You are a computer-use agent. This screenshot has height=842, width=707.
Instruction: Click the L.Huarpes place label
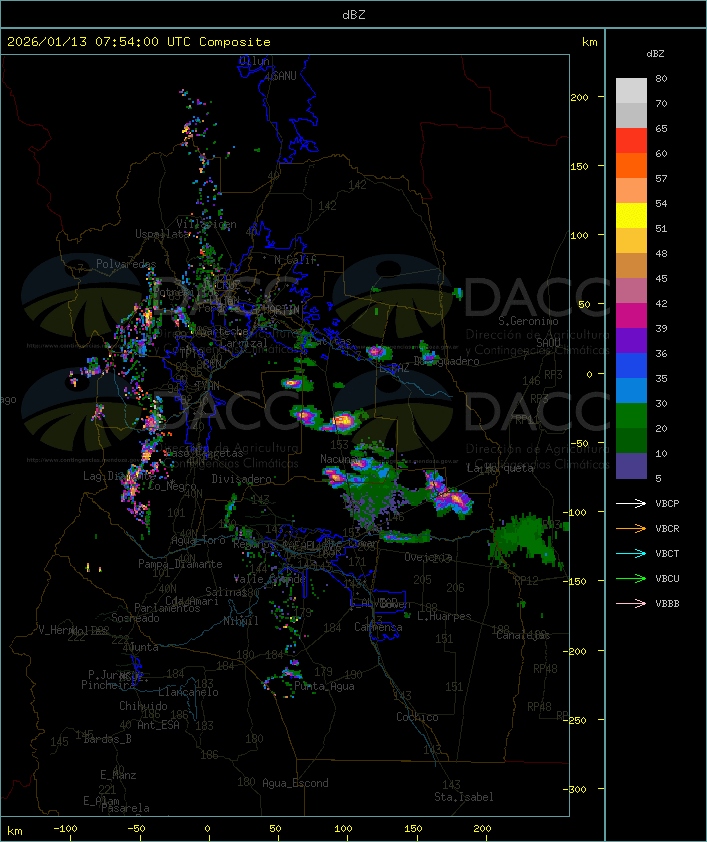[x=444, y=616]
